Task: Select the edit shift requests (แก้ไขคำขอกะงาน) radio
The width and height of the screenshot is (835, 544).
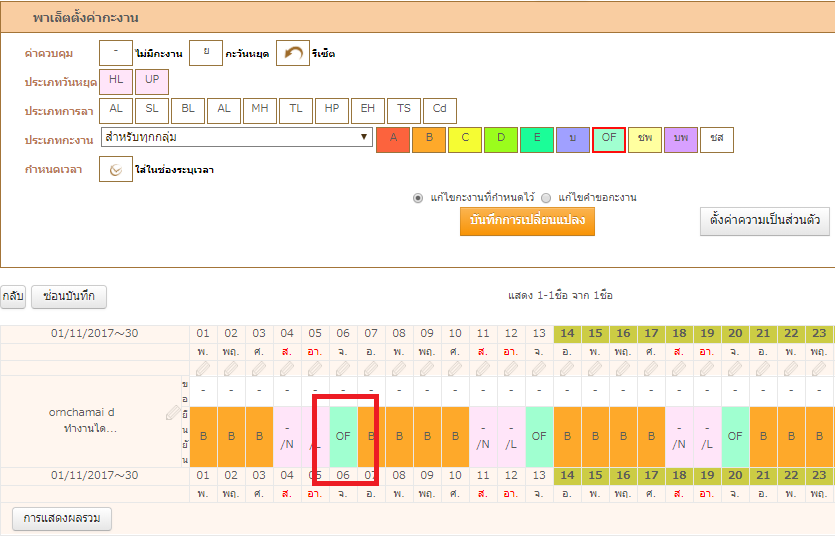Action: pos(546,198)
